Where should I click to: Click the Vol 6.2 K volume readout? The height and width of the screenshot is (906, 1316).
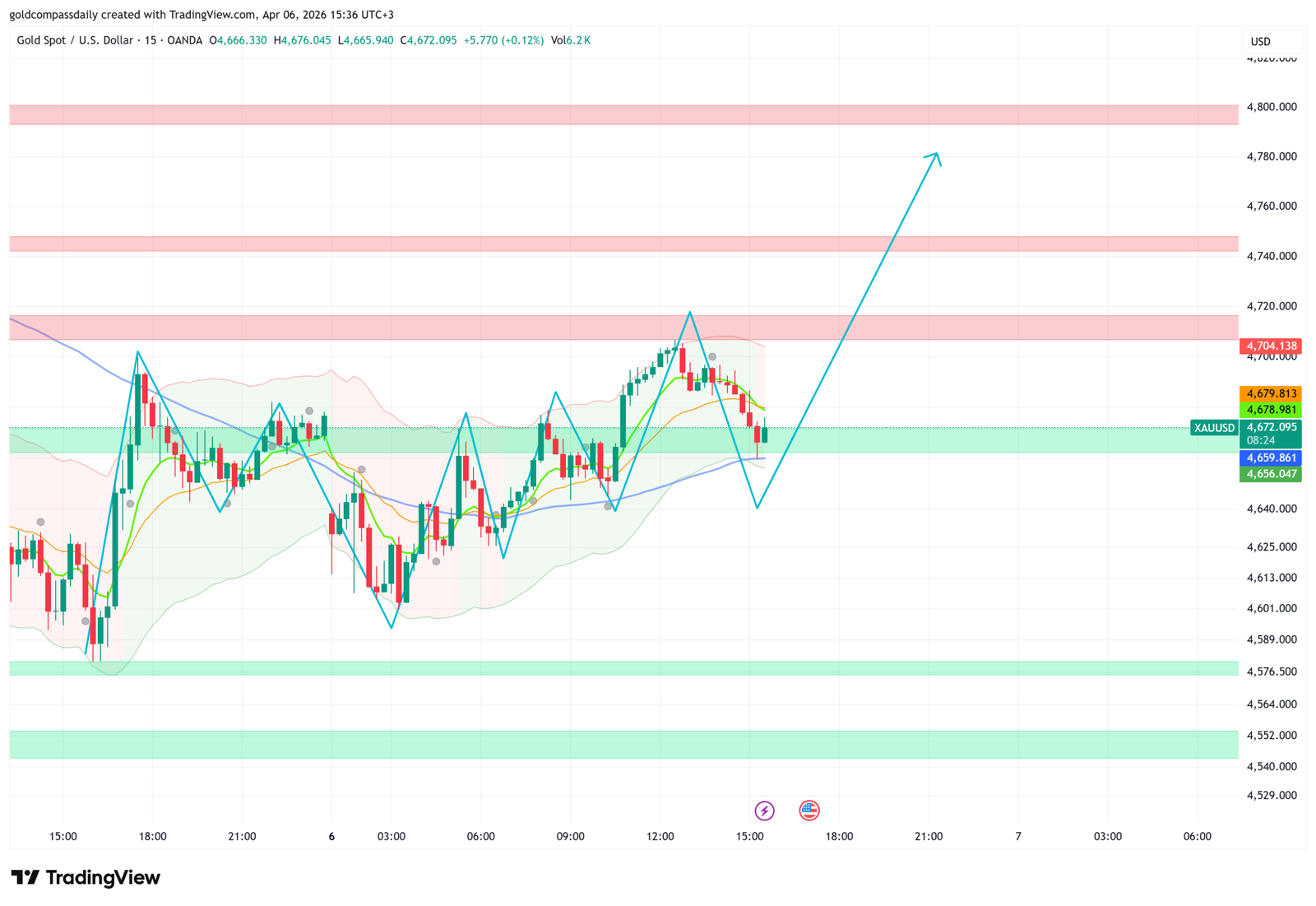click(x=571, y=40)
